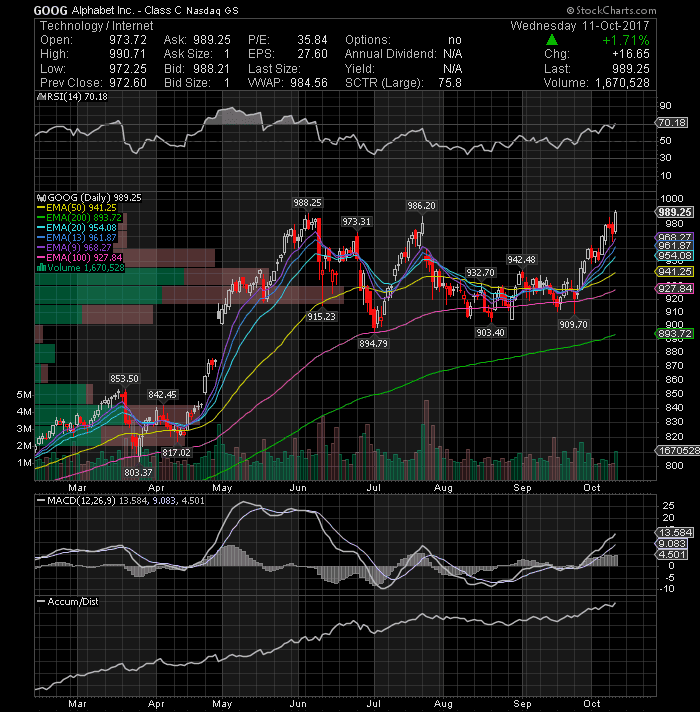Click the Wednesday 11-Oct-2017 date
This screenshot has height=712, width=700.
click(580, 25)
